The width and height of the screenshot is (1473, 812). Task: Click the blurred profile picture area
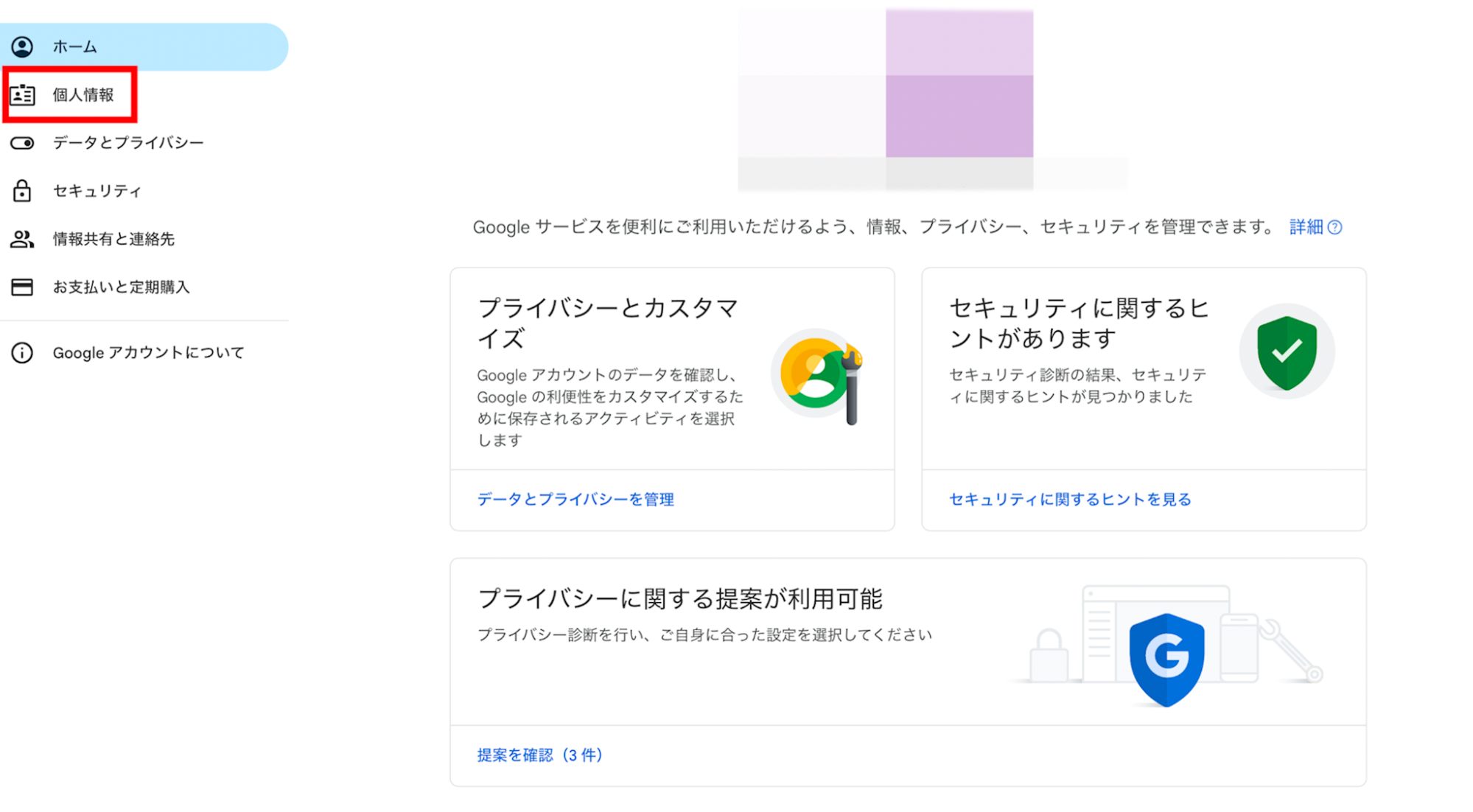tap(932, 99)
